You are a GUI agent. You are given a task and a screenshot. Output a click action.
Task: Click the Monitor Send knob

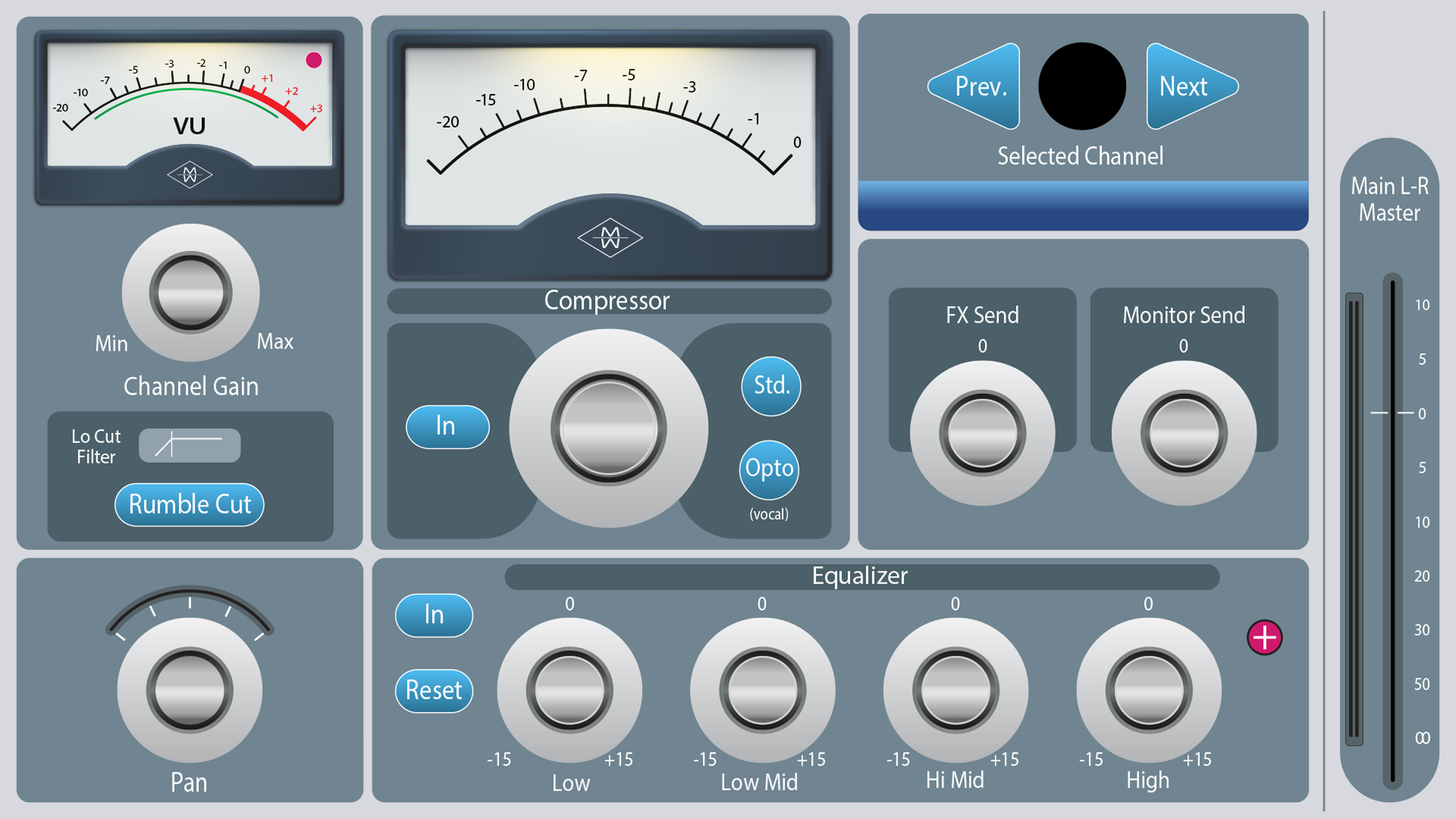coord(1184,433)
